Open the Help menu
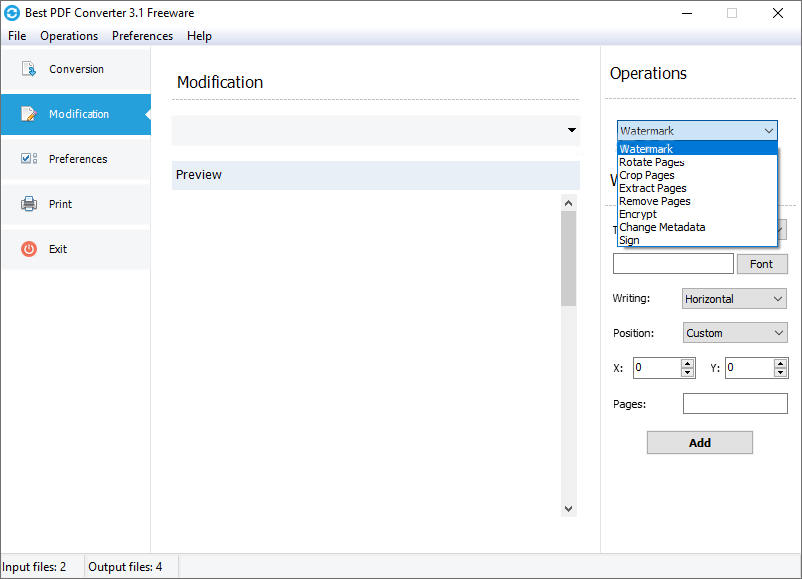 (199, 36)
